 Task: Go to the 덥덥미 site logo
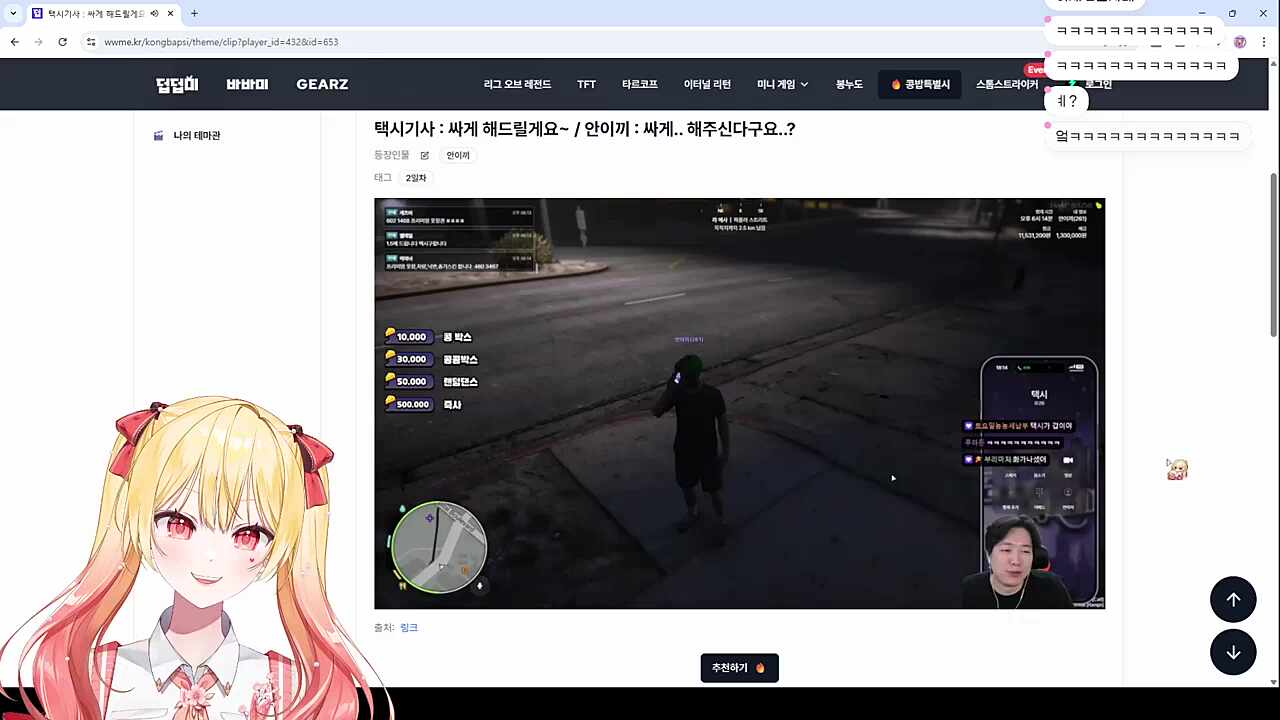177,84
